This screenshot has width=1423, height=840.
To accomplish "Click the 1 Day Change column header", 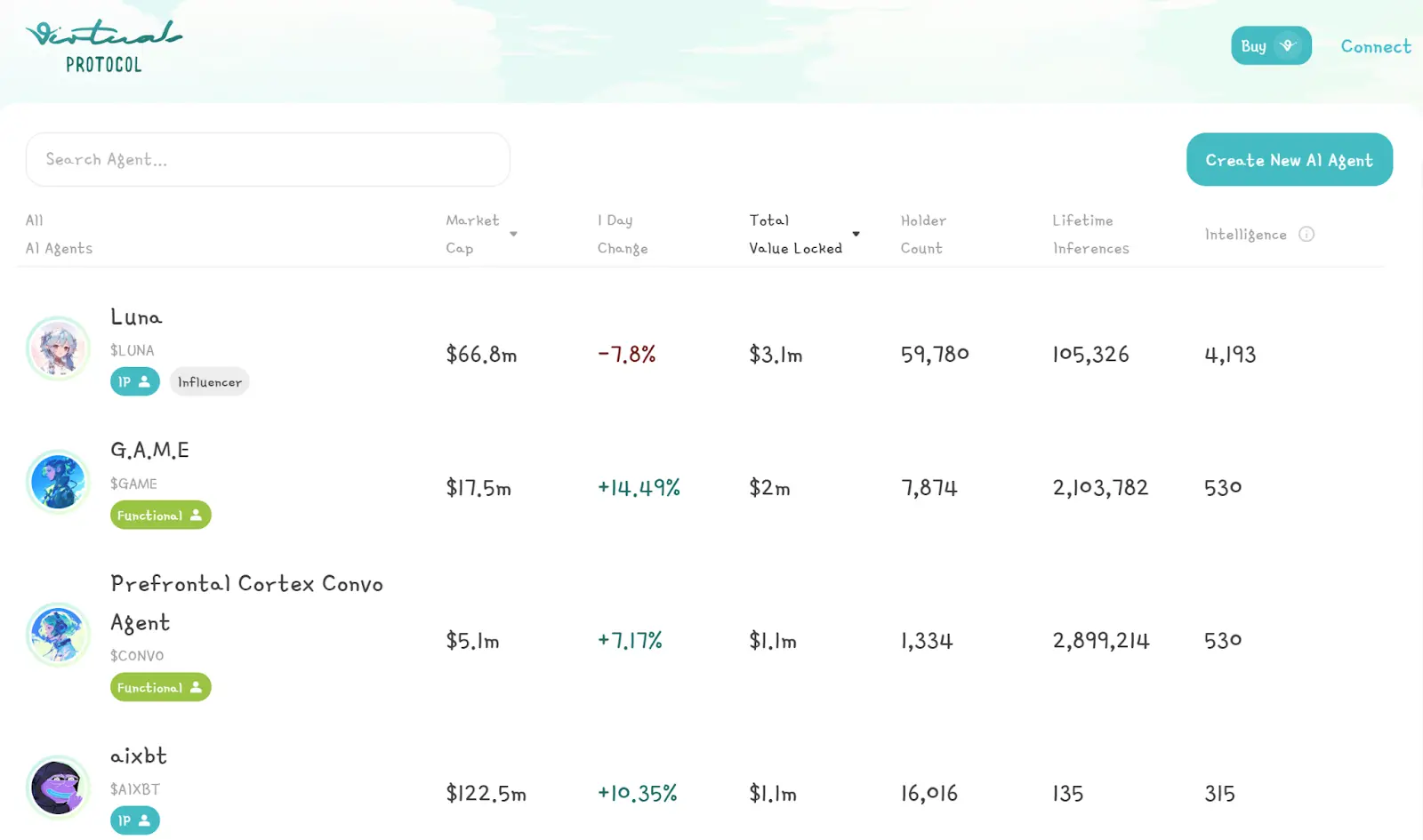I will pos(623,234).
